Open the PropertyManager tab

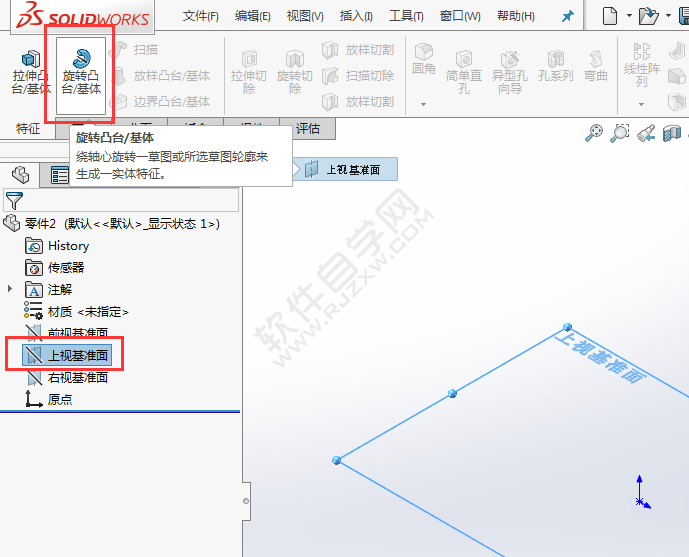tap(59, 175)
